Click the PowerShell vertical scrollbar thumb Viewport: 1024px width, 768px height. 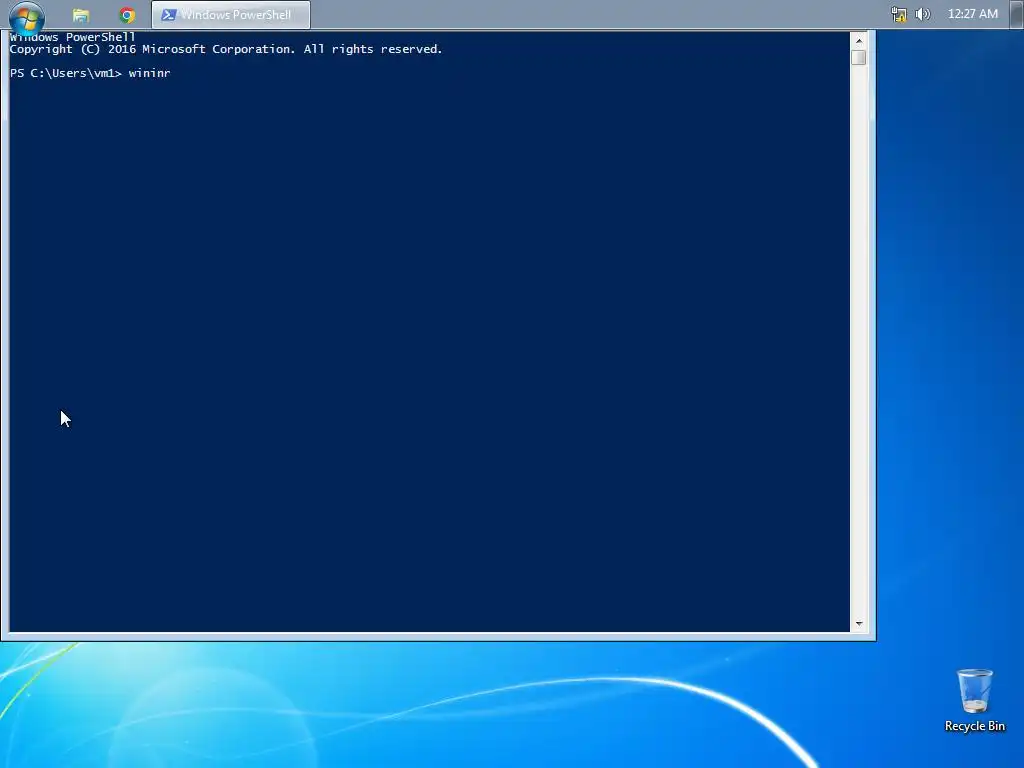pos(859,57)
